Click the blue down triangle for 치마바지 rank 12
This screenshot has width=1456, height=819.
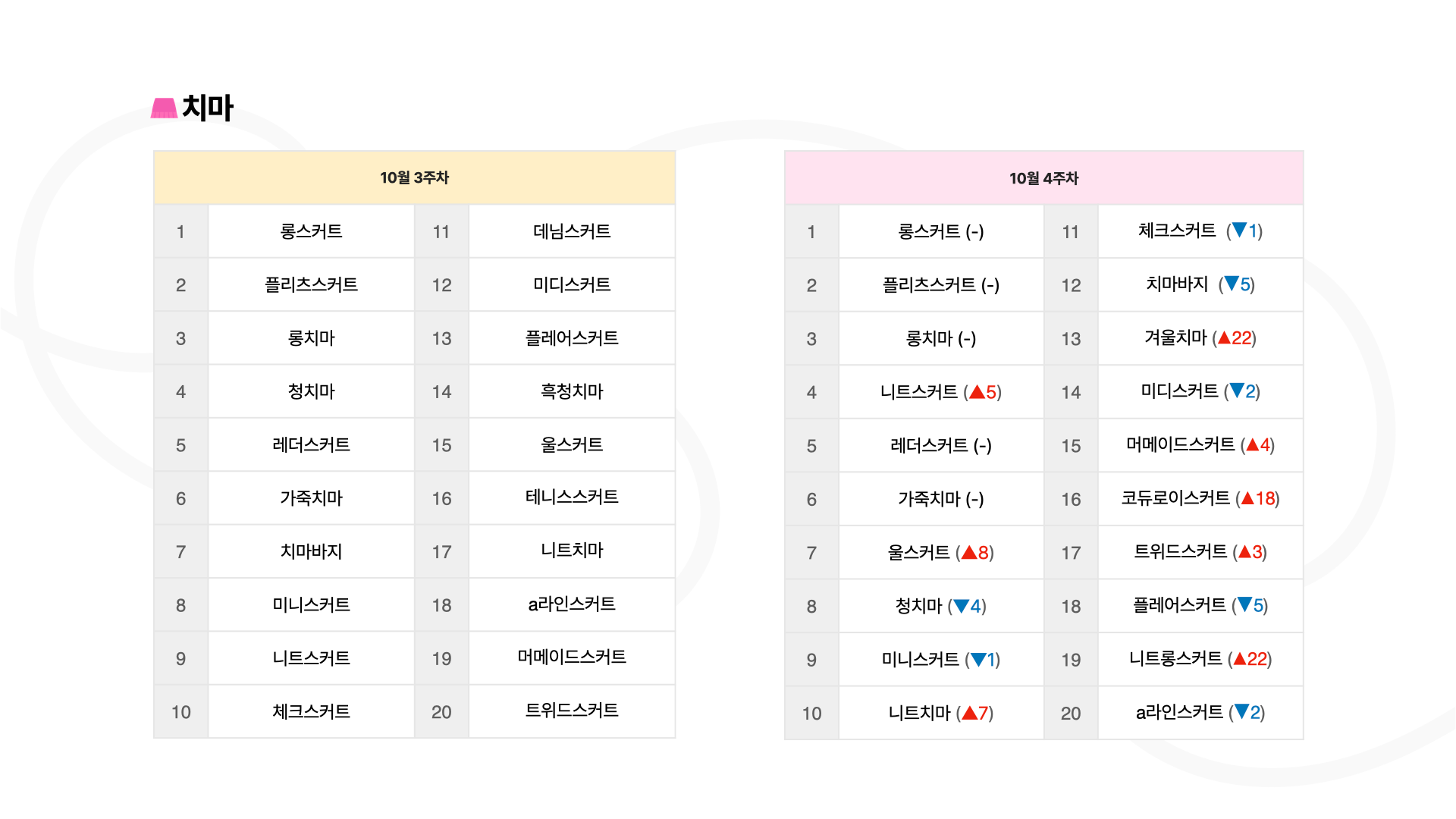pos(1232,284)
